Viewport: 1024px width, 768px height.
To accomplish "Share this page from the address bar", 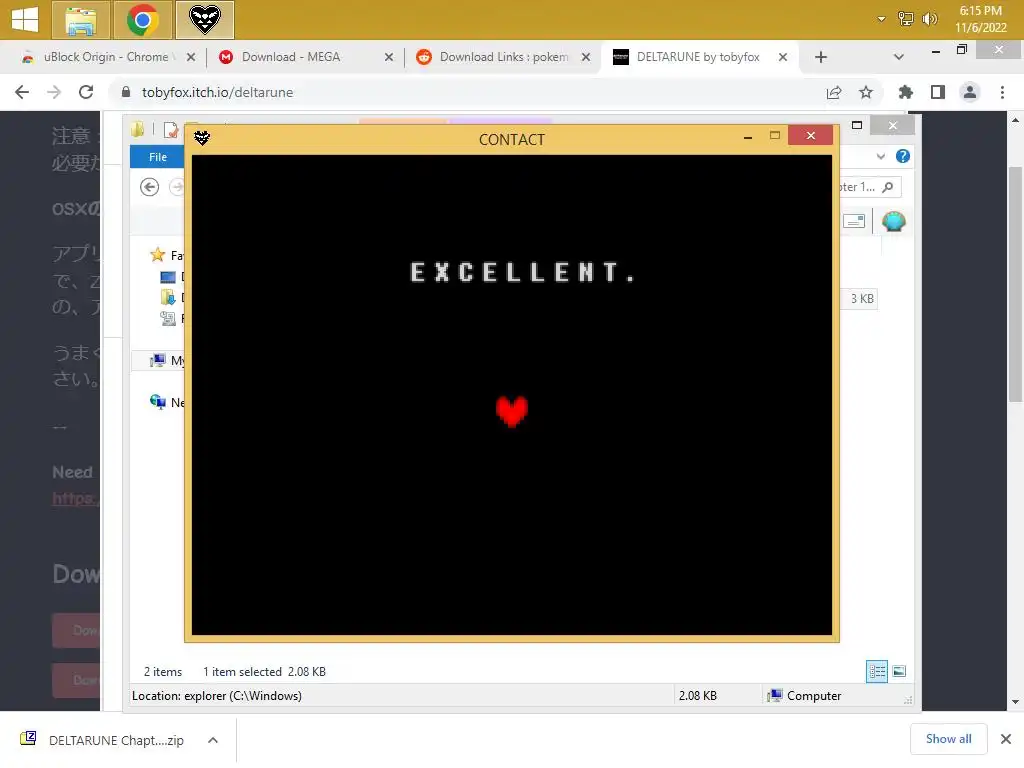I will click(x=834, y=92).
